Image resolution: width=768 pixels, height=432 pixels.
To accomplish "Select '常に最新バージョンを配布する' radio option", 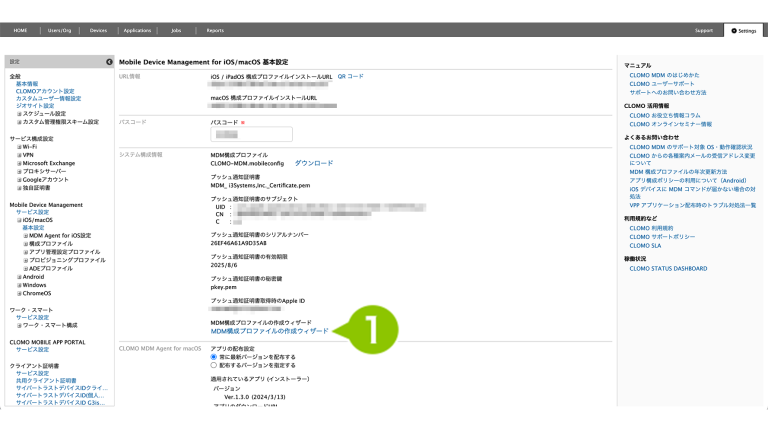I will 214,356.
